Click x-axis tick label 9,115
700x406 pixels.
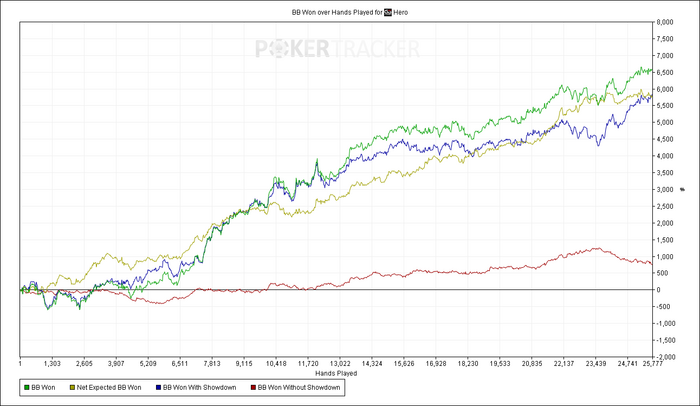[244, 364]
